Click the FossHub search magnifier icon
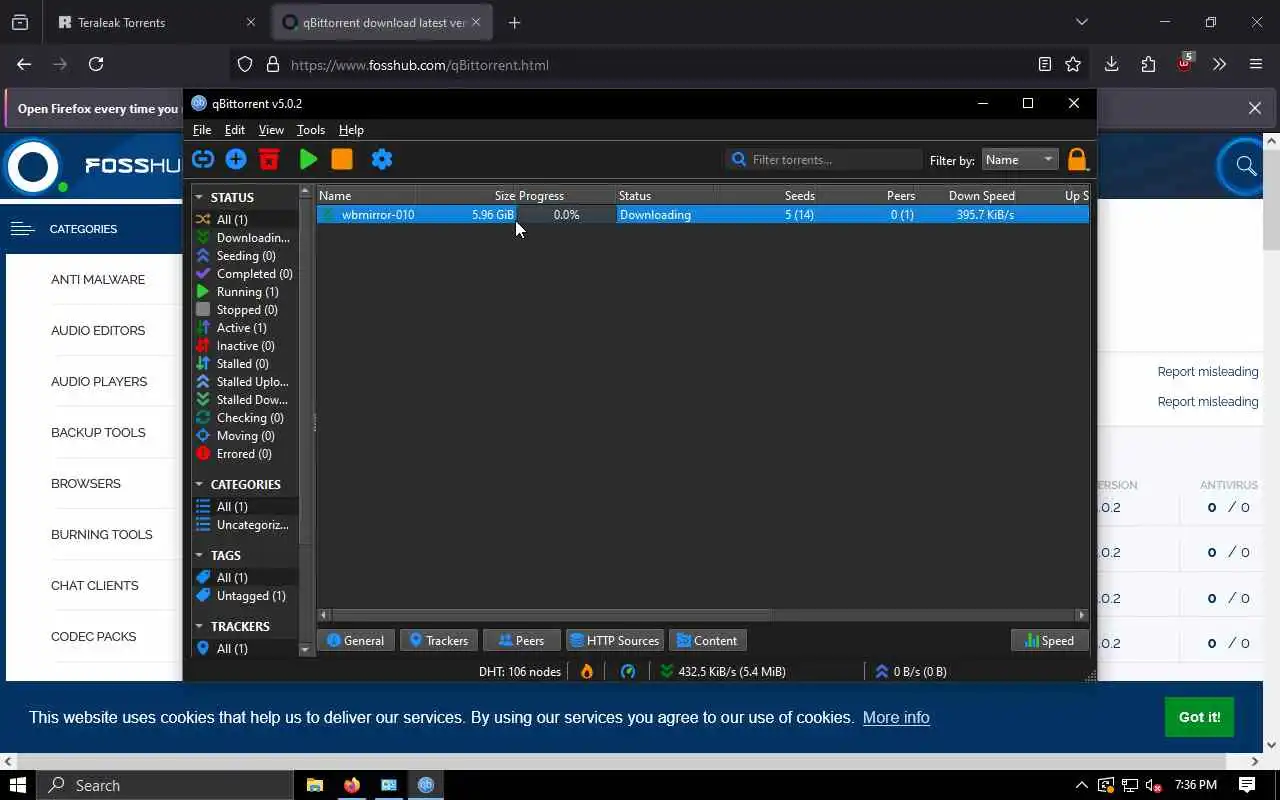Screen dimensions: 1280x800 point(1246,166)
